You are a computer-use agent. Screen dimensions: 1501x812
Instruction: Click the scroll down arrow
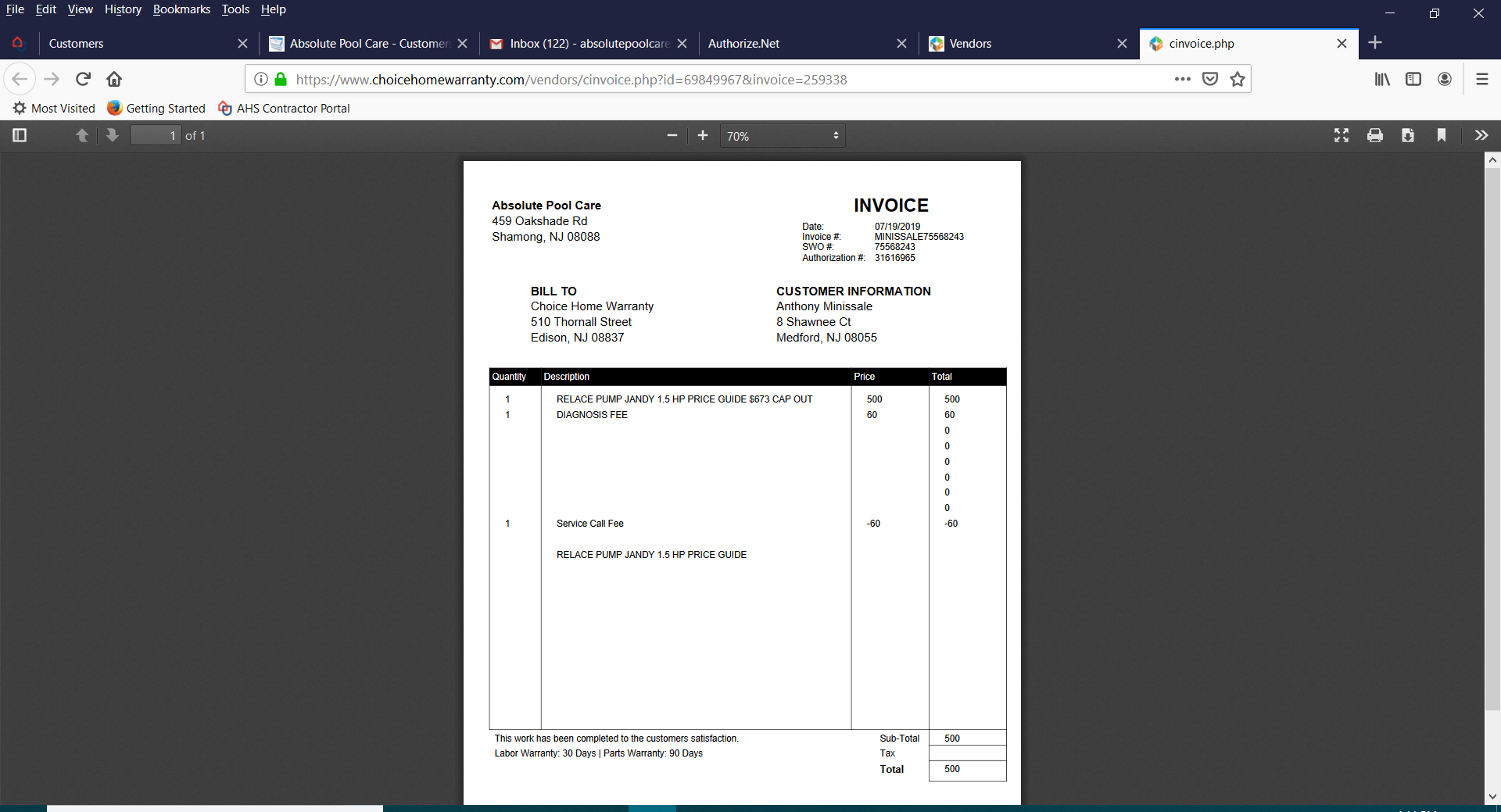pyautogui.click(x=1492, y=796)
